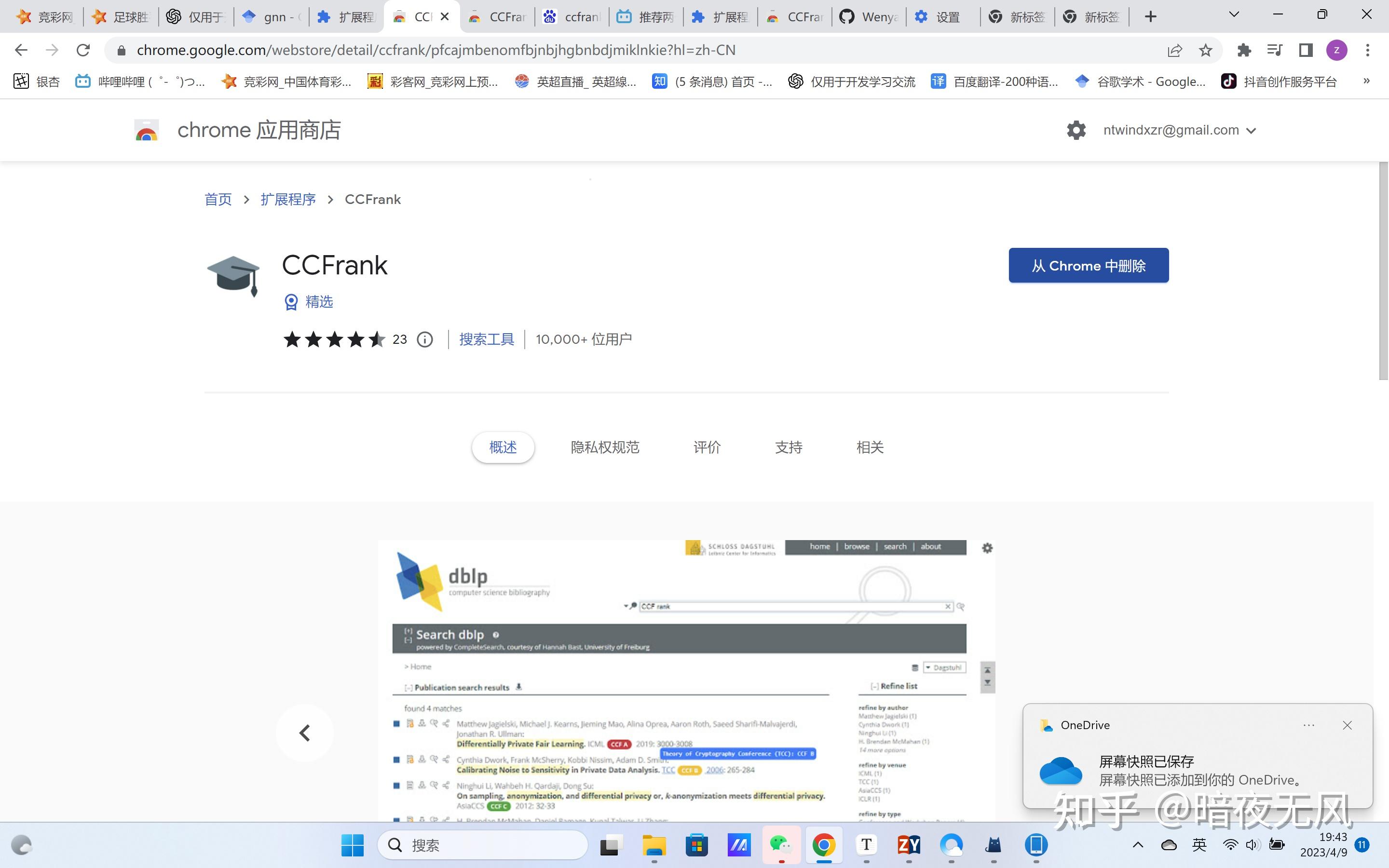This screenshot has width=1389, height=868.
Task: Click the five-star rating display
Action: tap(334, 339)
